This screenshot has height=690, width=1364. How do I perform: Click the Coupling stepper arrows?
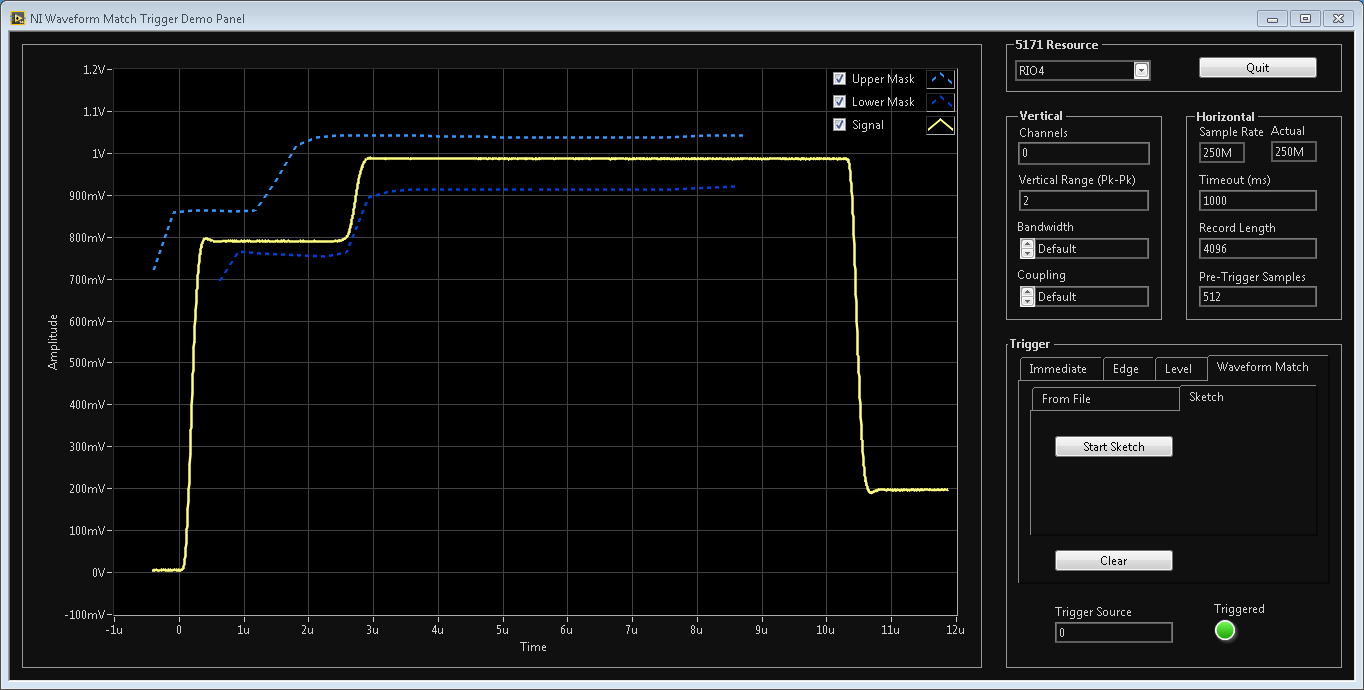pos(1026,296)
